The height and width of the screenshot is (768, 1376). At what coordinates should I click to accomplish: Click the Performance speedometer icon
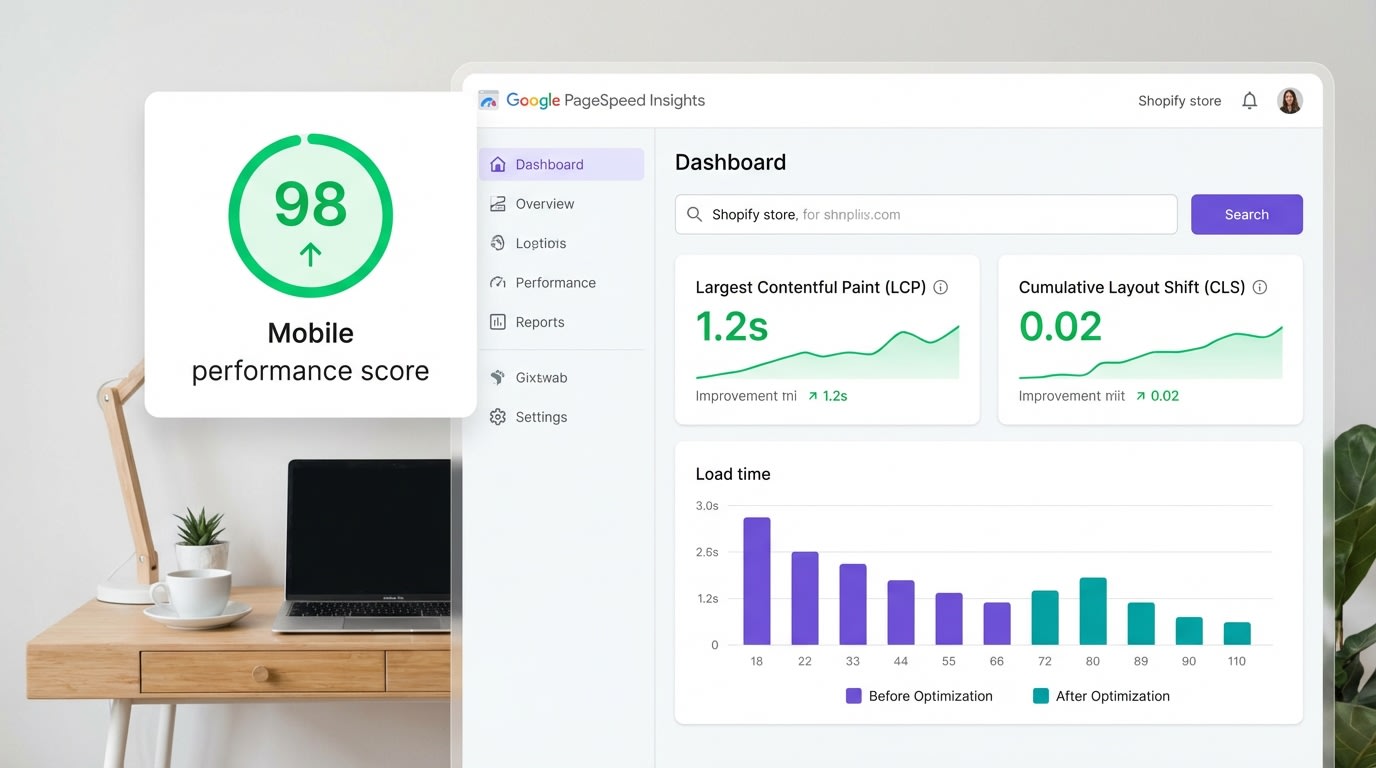[497, 282]
